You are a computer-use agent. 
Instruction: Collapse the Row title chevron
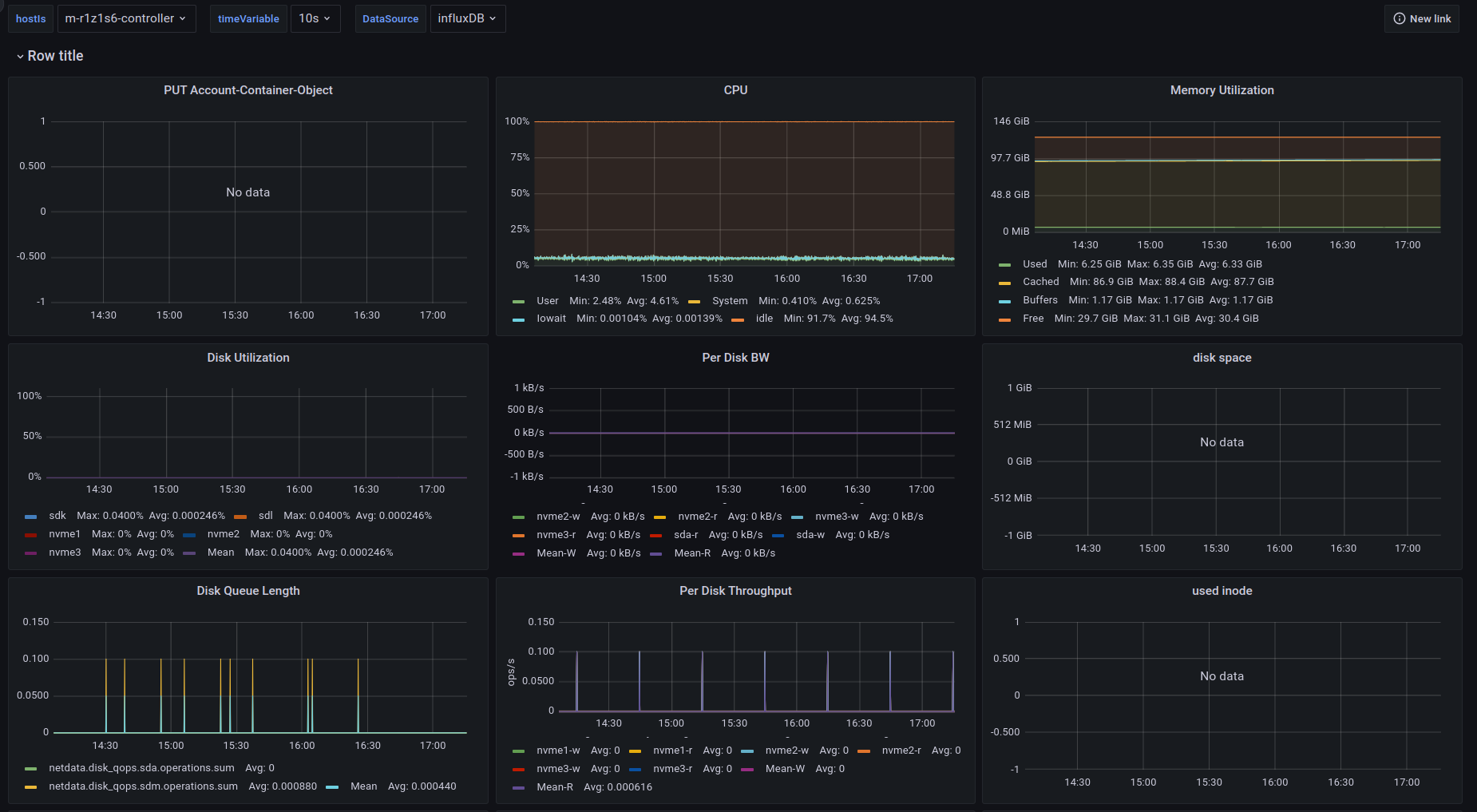pos(20,57)
